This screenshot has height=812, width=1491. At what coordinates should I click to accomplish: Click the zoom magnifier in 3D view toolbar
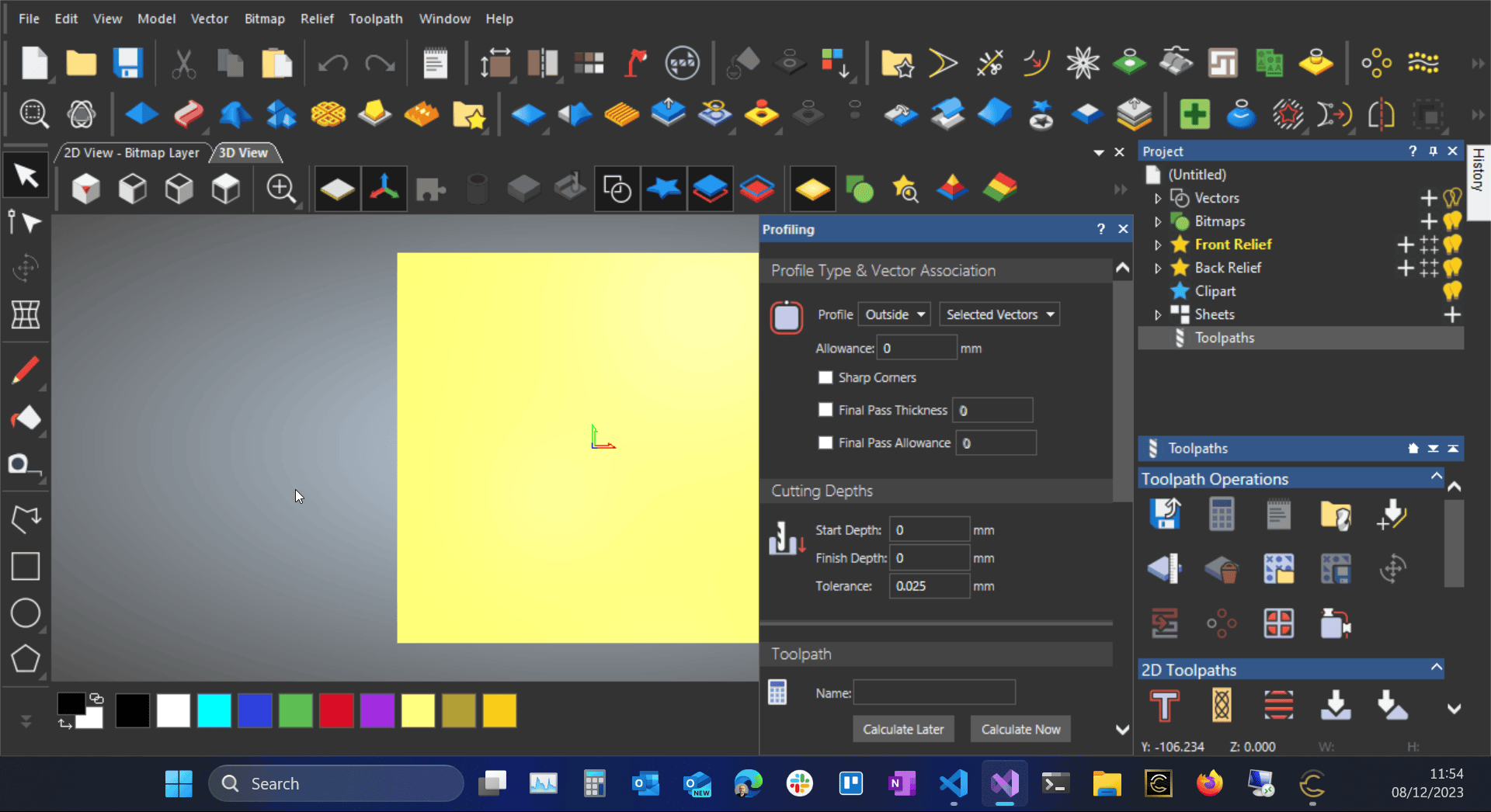point(280,189)
